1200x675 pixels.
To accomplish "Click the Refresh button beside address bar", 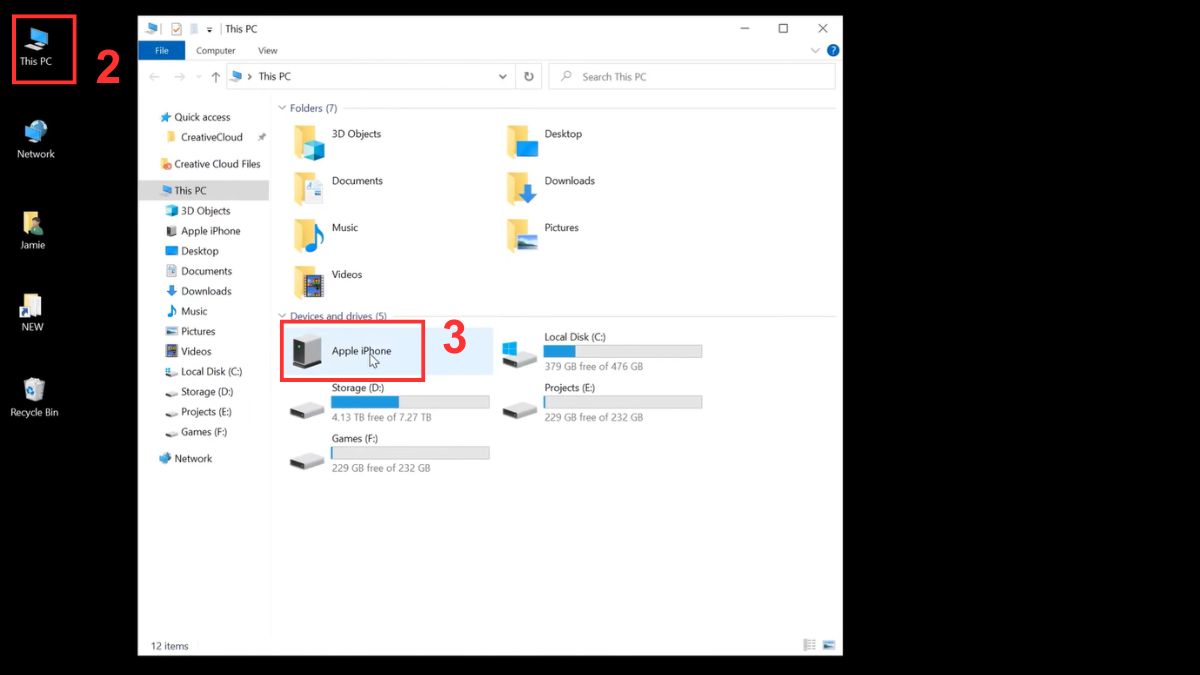I will 530,77.
